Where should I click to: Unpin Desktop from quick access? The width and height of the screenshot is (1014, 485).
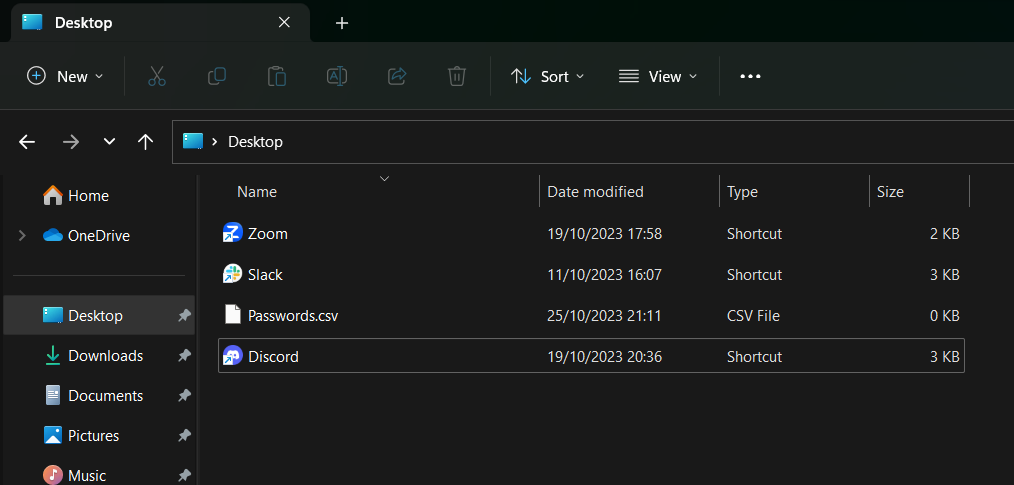184,316
